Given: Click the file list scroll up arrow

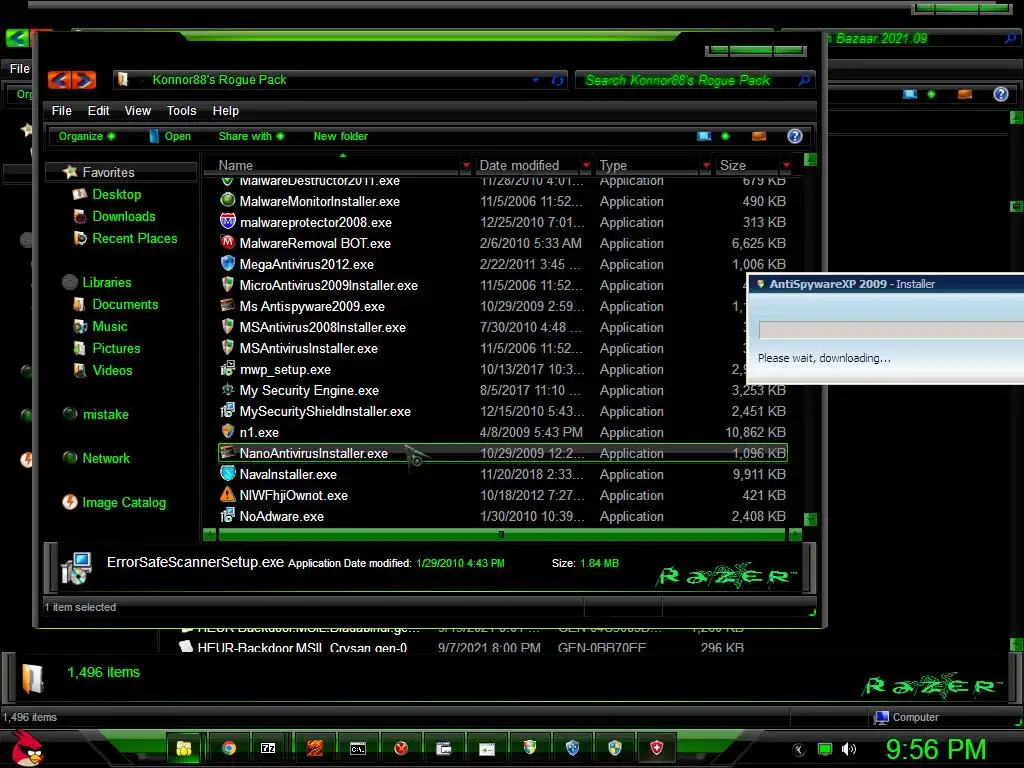Looking at the screenshot, I should [810, 159].
